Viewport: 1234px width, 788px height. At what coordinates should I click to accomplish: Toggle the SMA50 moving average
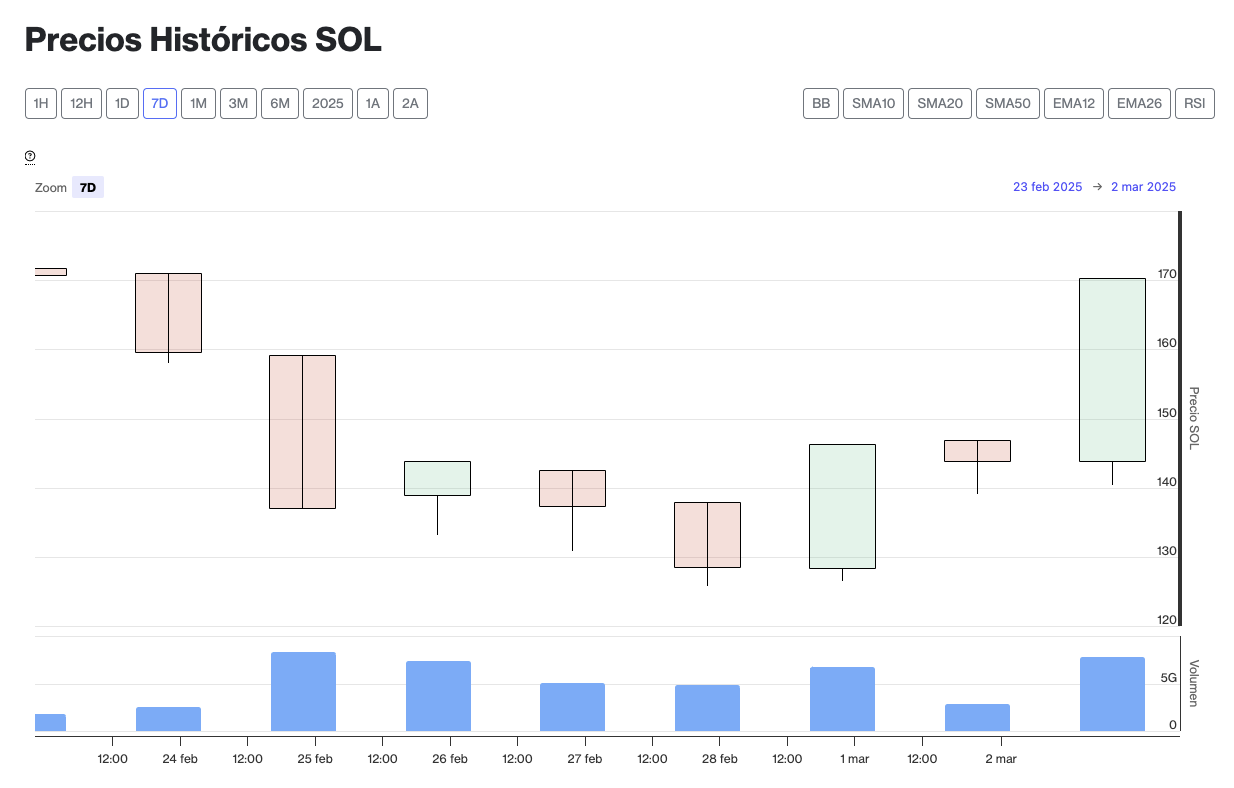pos(1007,104)
